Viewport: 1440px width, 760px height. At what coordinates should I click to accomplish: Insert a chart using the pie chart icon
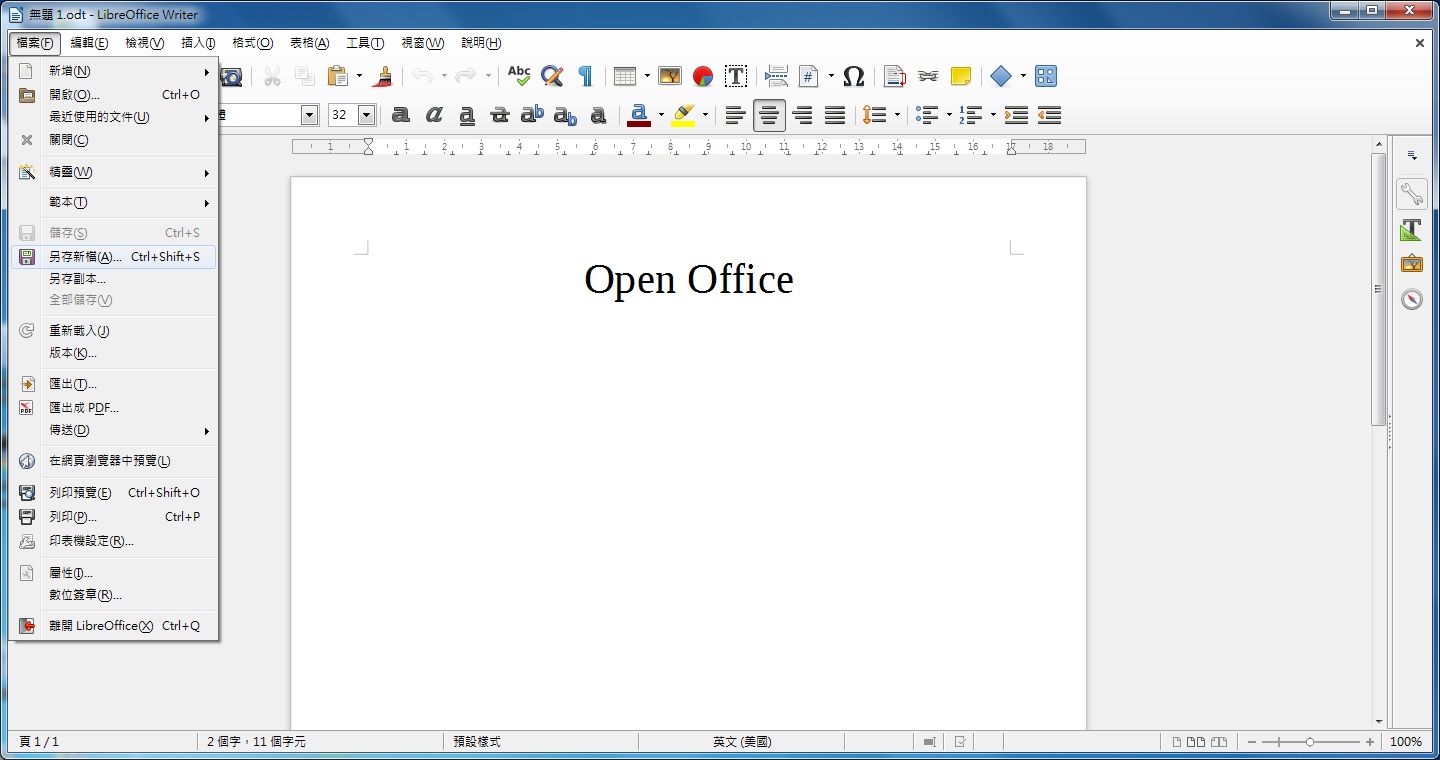point(703,76)
